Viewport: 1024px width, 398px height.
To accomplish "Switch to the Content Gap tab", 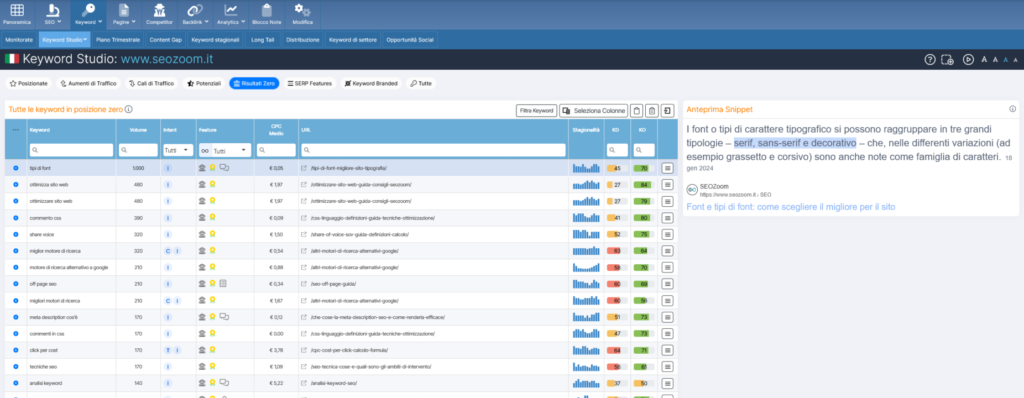I will coord(165,39).
